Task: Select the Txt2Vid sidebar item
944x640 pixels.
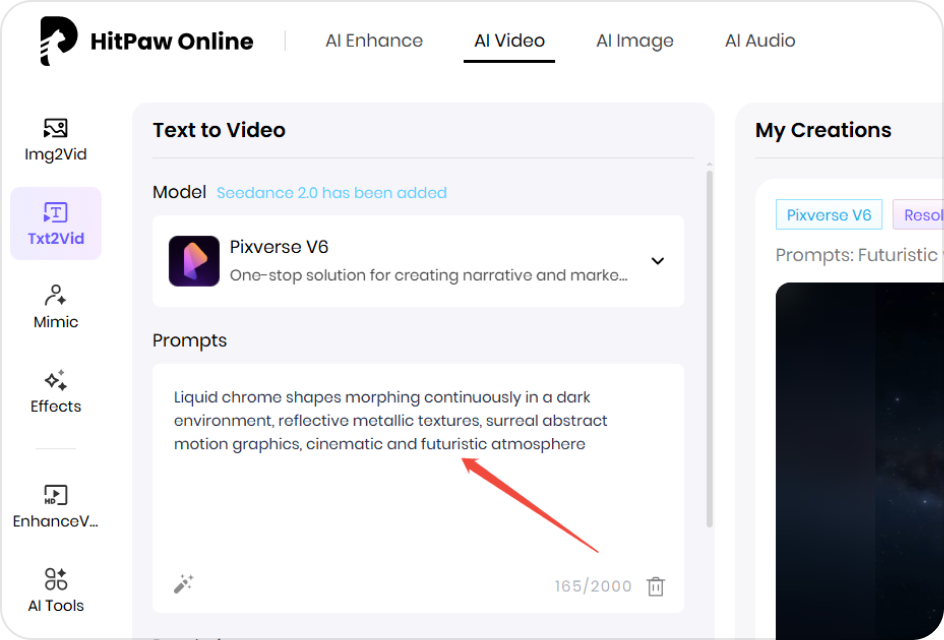Action: 55,223
